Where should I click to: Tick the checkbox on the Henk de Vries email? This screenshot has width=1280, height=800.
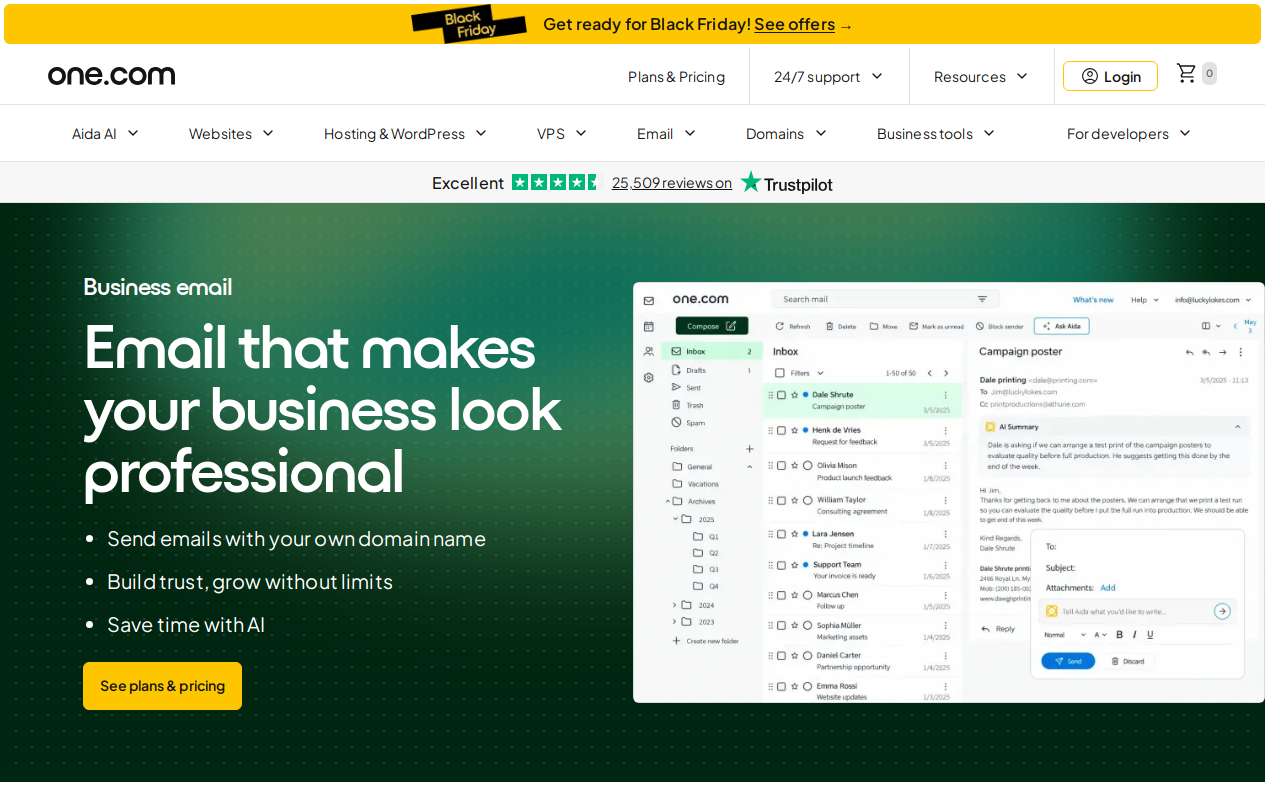pos(782,430)
